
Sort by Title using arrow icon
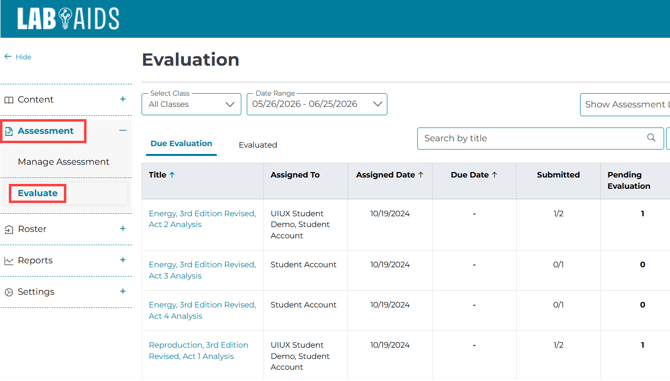(x=172, y=175)
